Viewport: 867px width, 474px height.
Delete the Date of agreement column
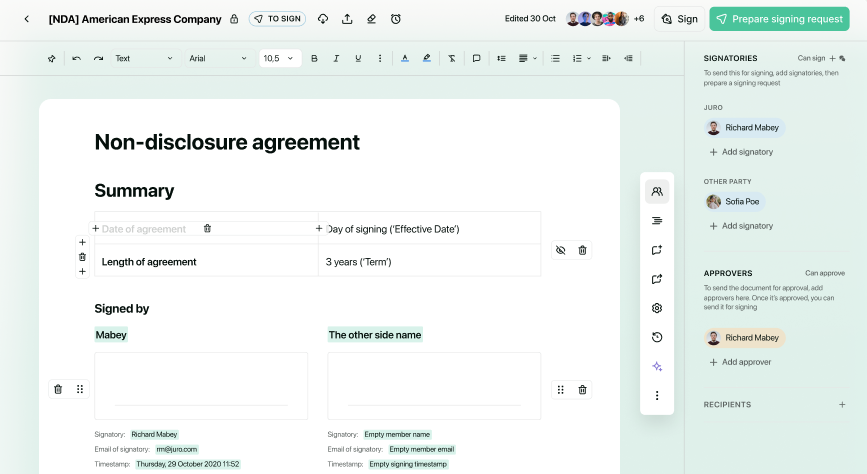207,228
